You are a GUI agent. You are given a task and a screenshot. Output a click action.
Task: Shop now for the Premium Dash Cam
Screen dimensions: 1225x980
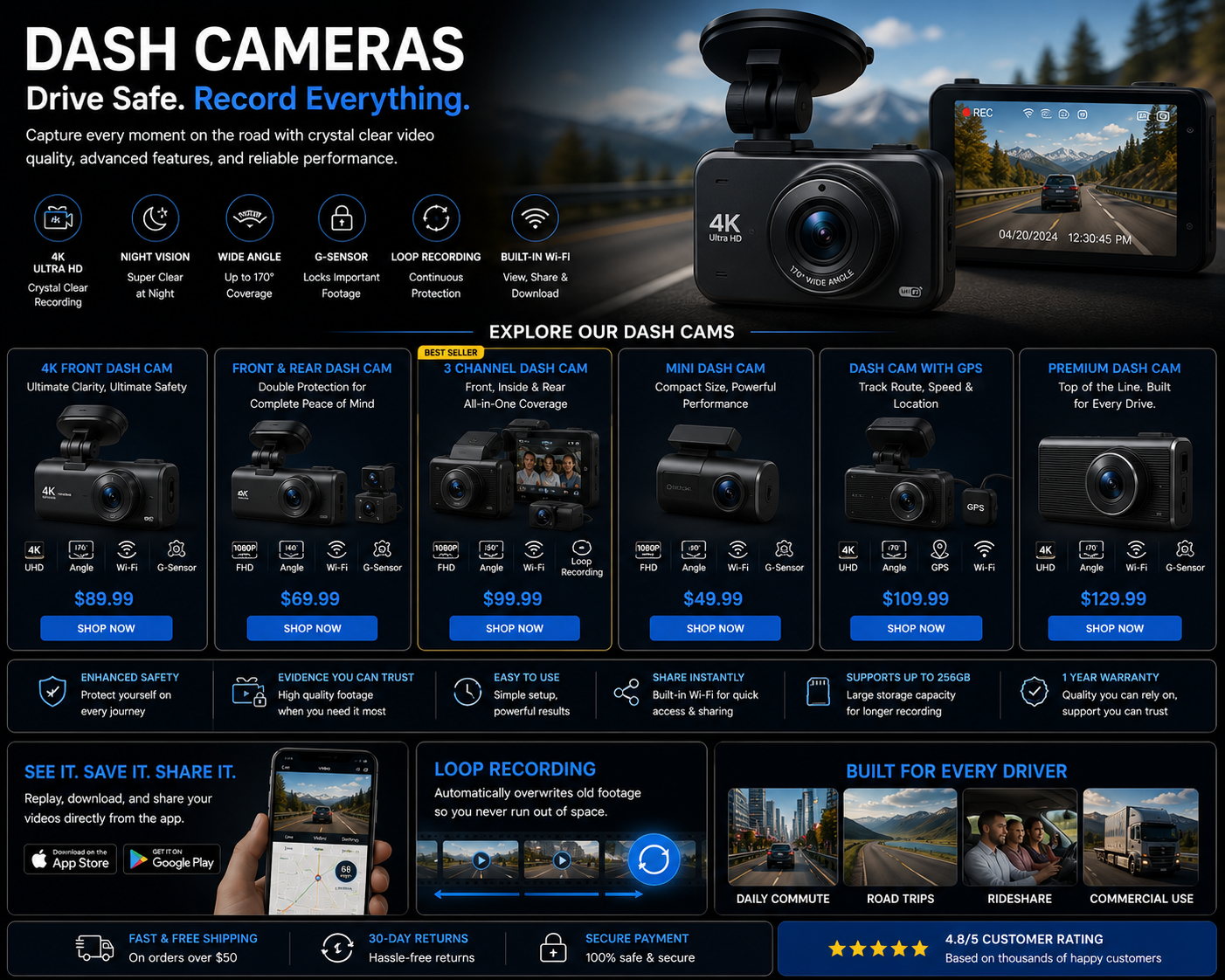pyautogui.click(x=1115, y=628)
